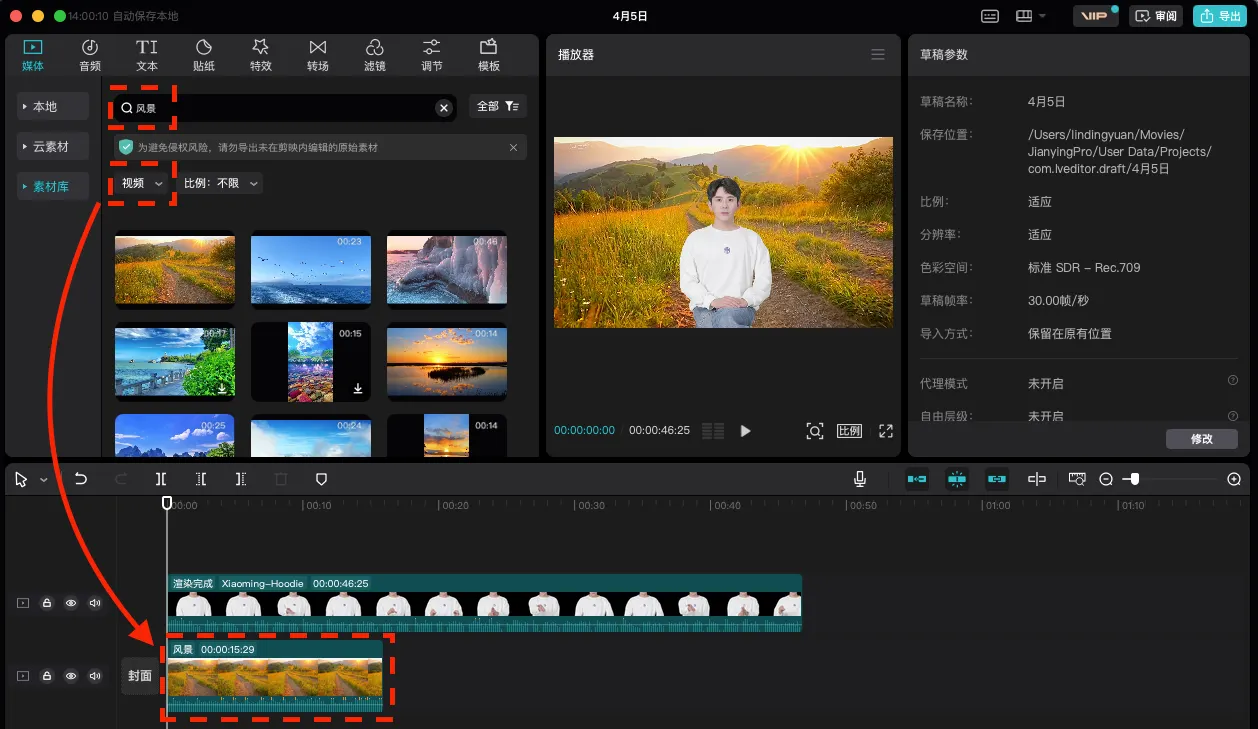Screen dimensions: 1258x729
Task: Open the 贴纸 (Stickers) panel
Action: pyautogui.click(x=204, y=55)
